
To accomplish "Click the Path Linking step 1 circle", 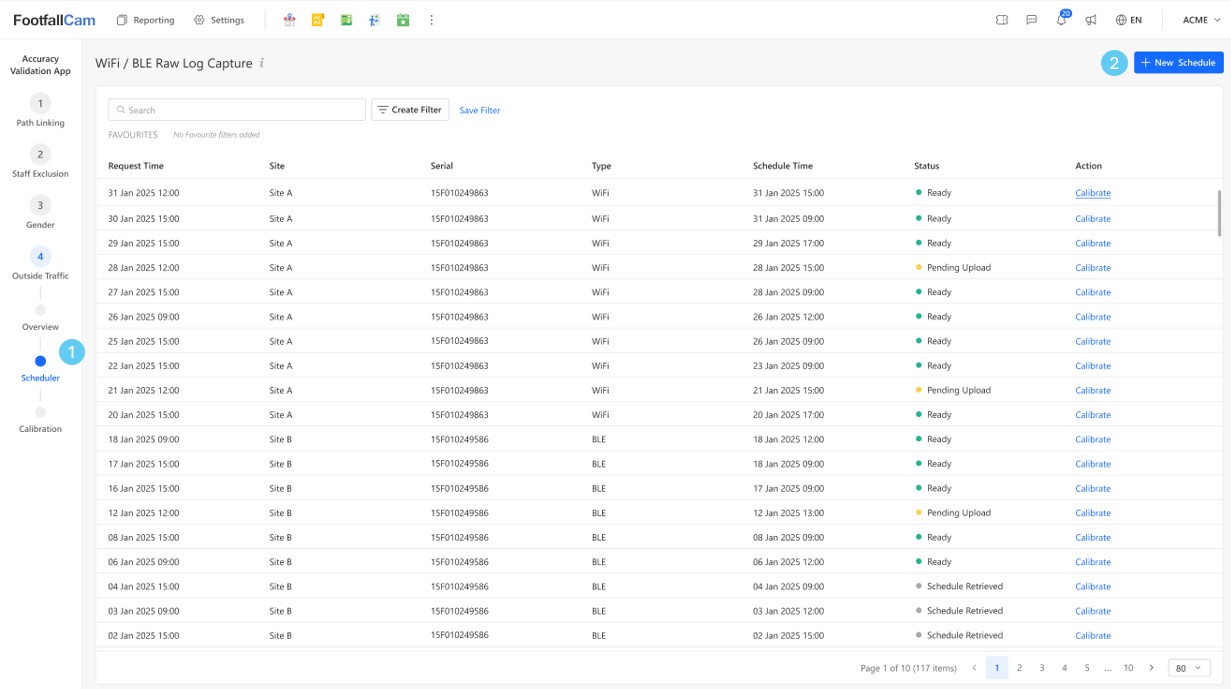I will pos(40,104).
